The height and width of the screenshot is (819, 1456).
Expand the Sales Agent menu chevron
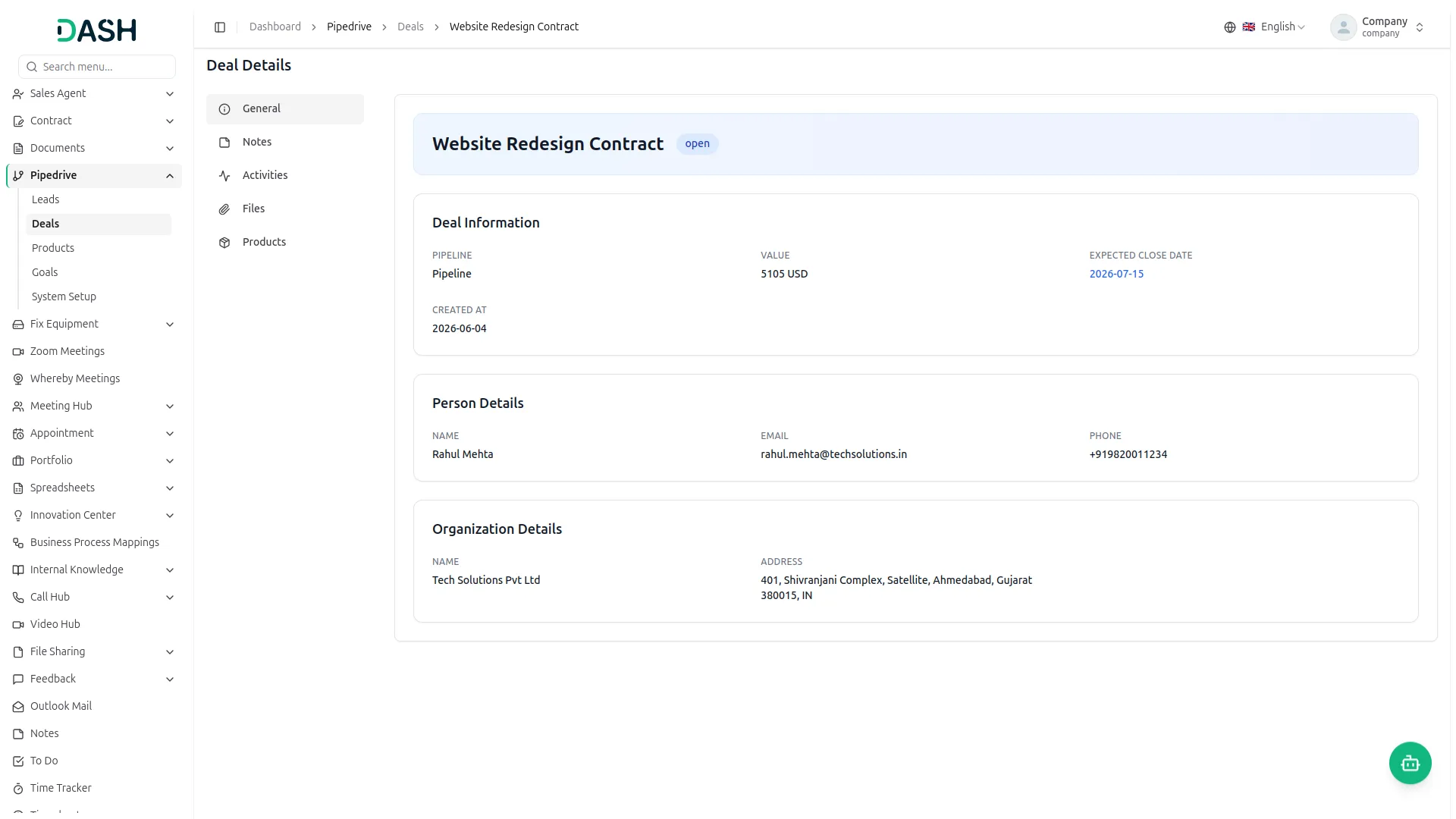[x=170, y=94]
